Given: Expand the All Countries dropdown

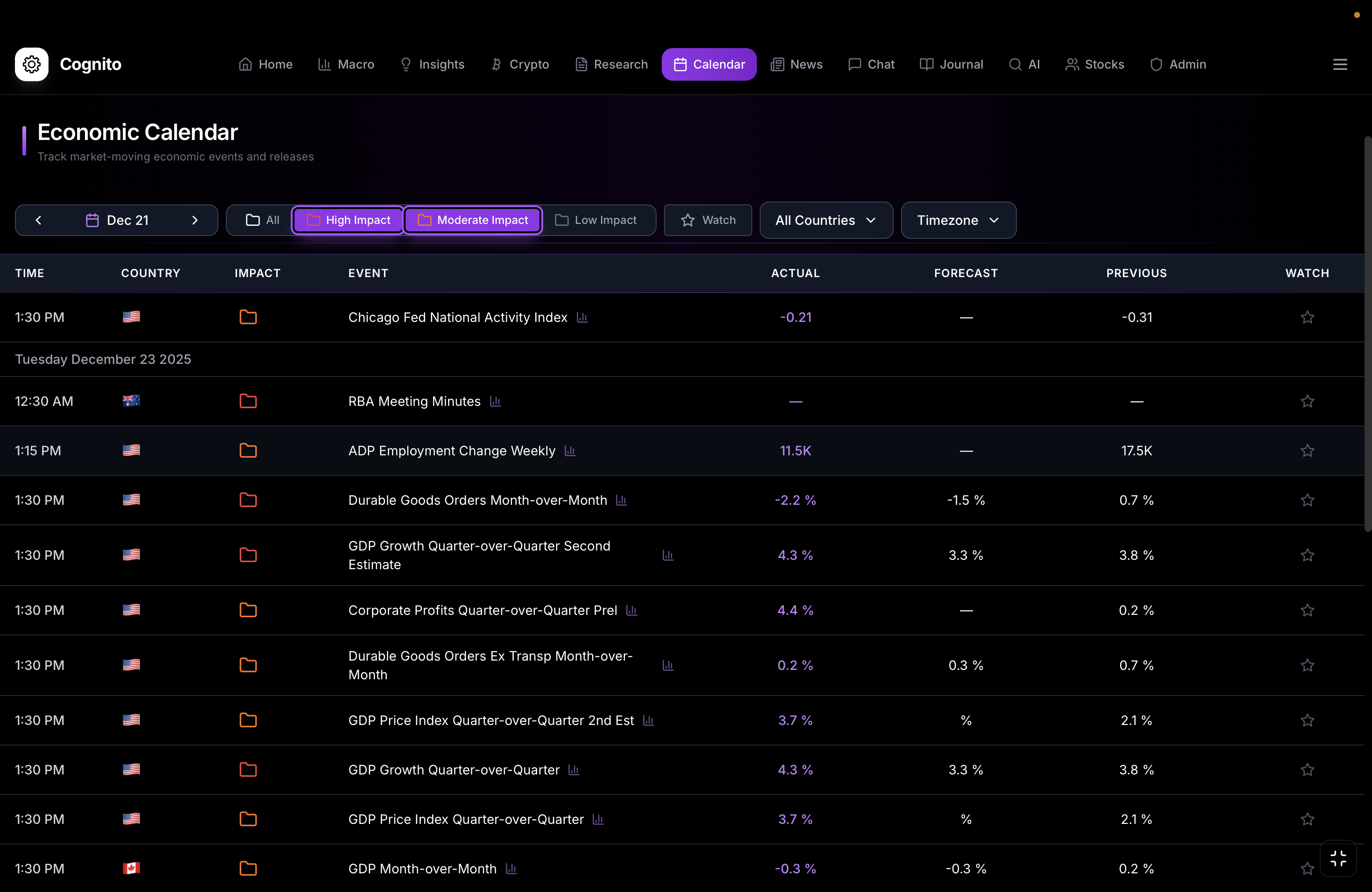Looking at the screenshot, I should tap(826, 220).
